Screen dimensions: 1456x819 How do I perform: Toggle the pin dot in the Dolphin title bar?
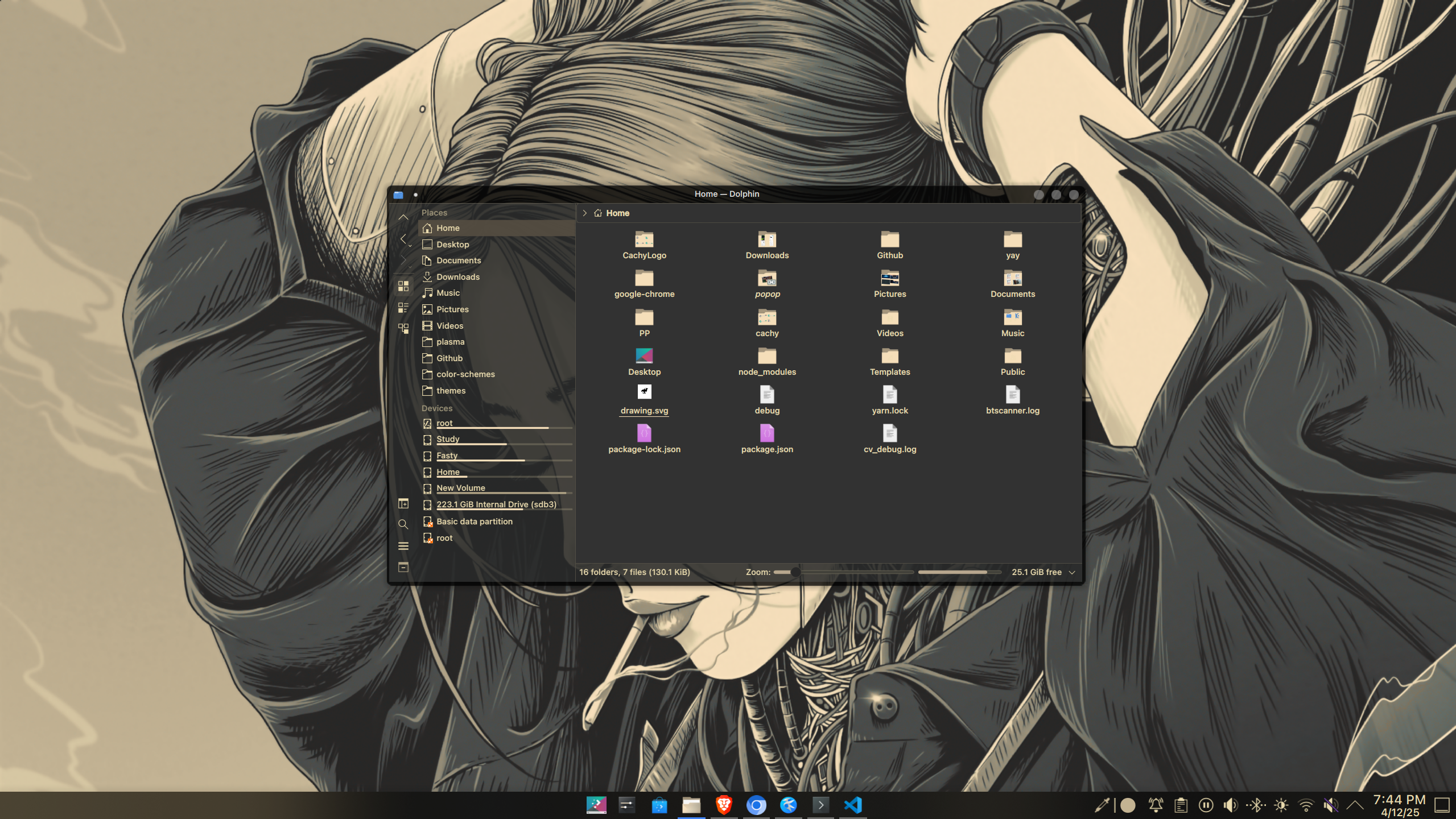point(415,195)
